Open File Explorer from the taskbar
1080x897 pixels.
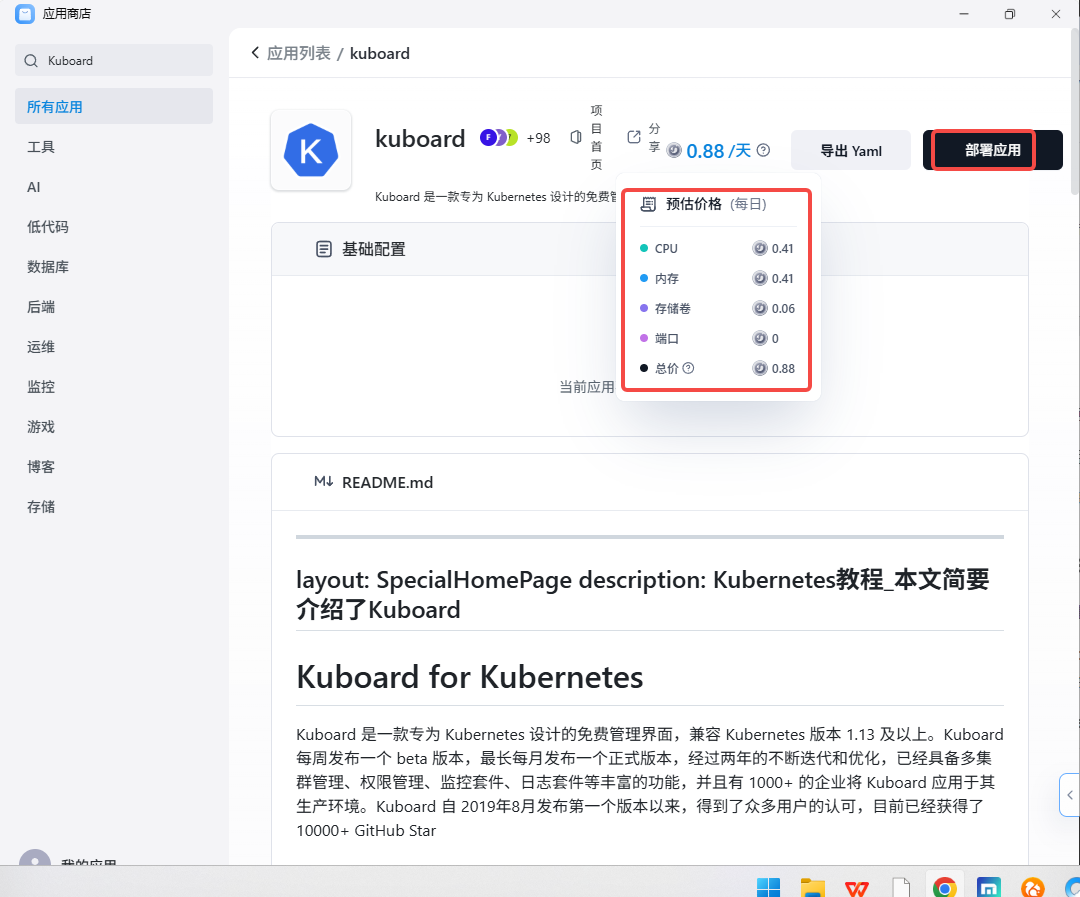(813, 887)
